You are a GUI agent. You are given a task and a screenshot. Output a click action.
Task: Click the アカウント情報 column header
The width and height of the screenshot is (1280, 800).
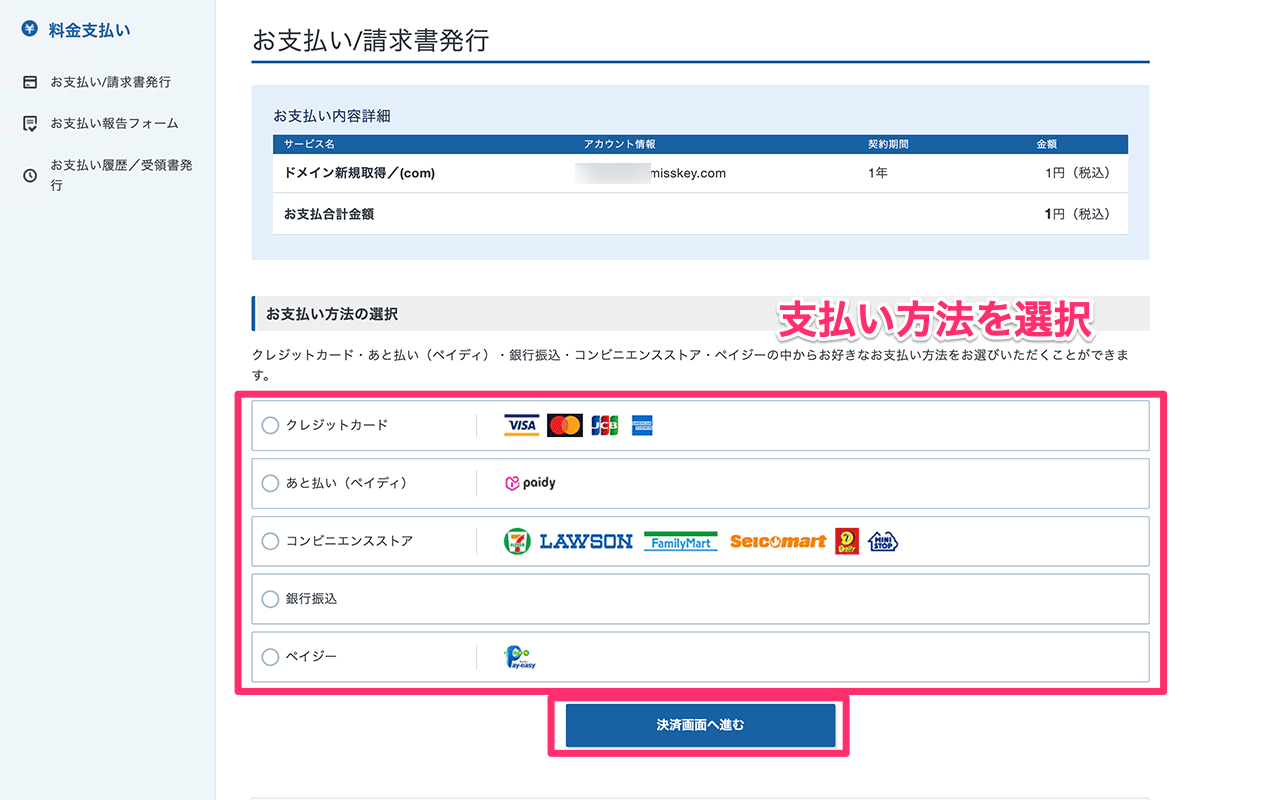(620, 145)
